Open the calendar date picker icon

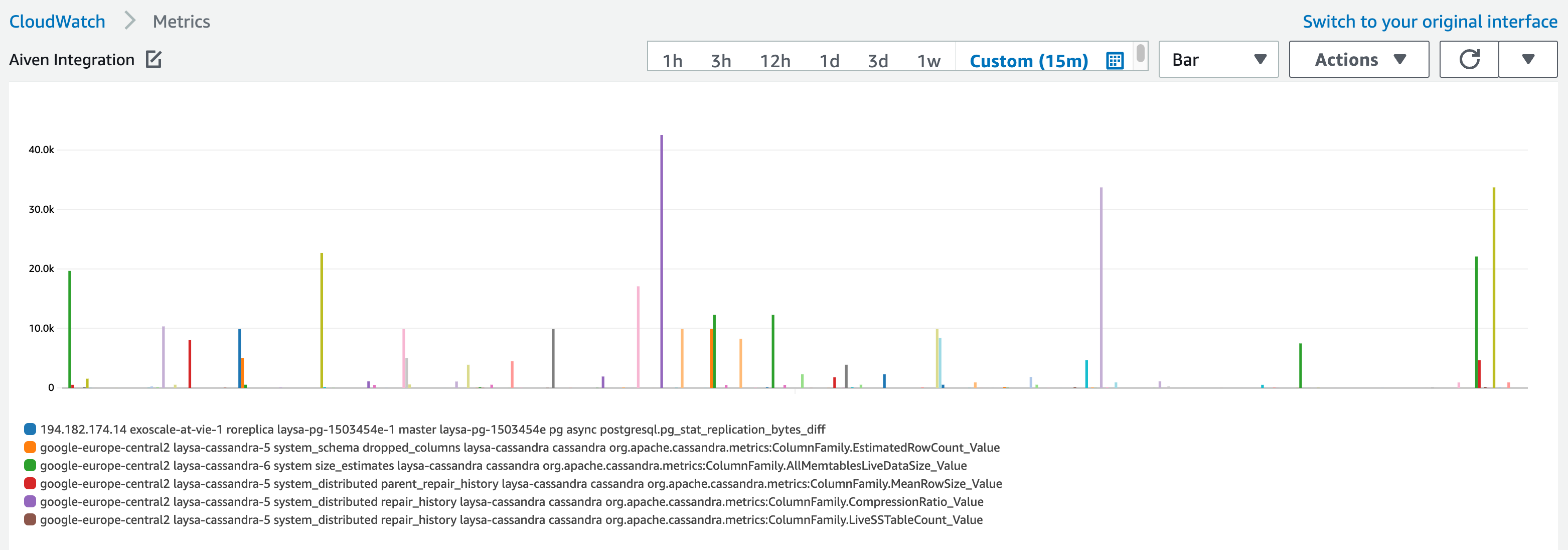(x=1114, y=60)
